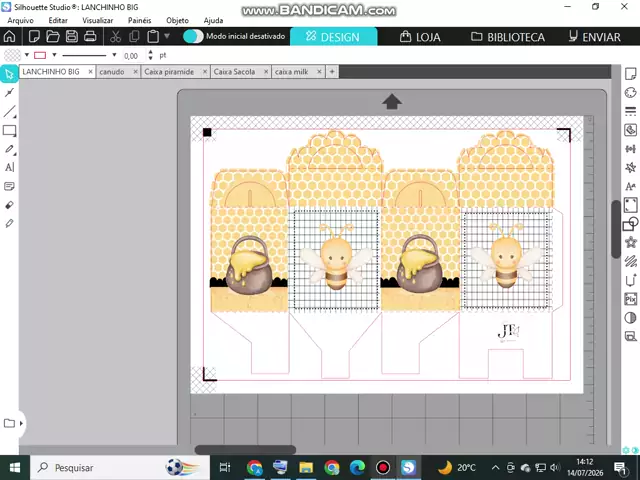Open the Library folder at bottom left

coord(9,423)
